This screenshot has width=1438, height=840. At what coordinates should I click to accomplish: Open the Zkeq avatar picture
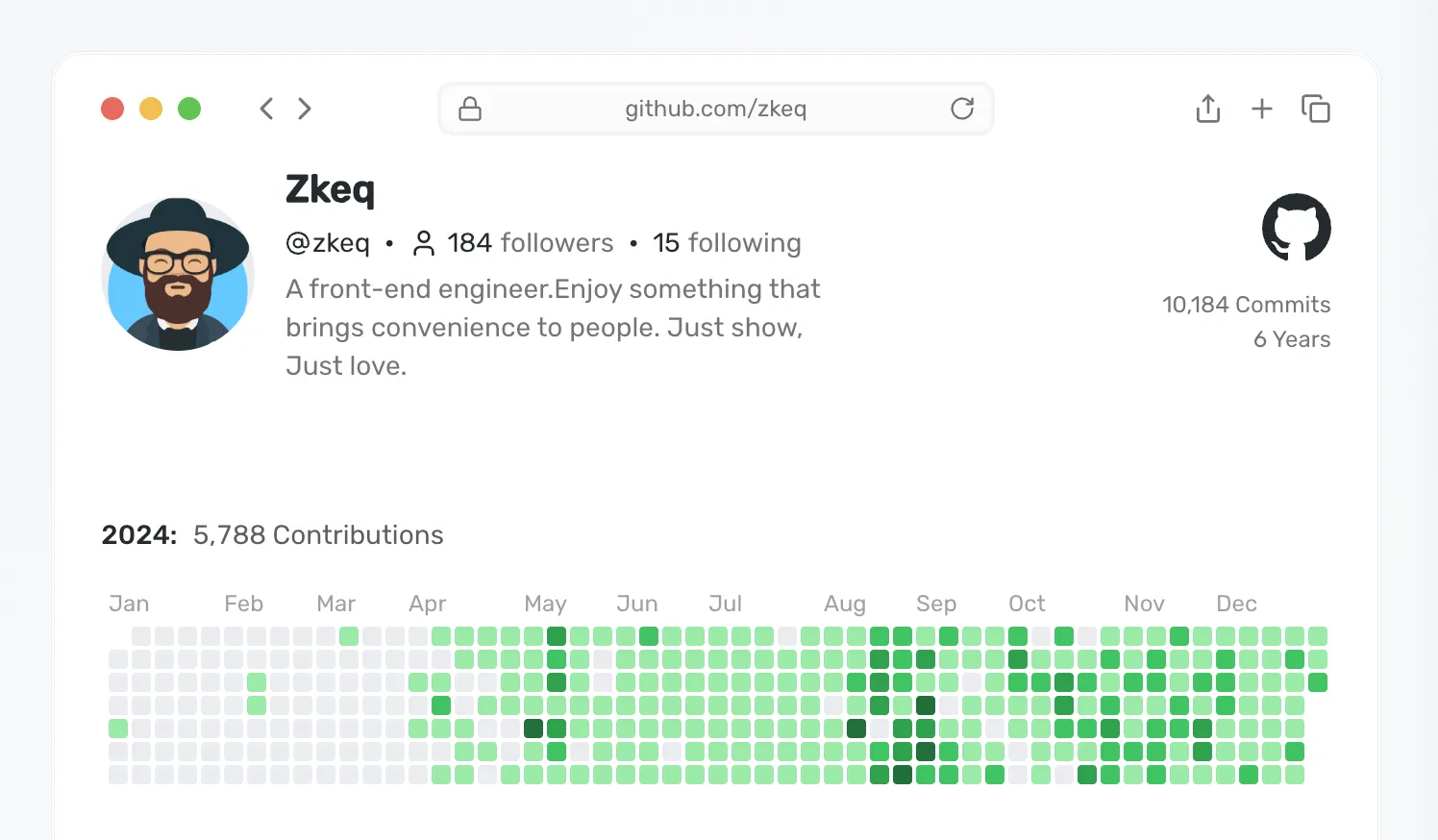coord(178,274)
